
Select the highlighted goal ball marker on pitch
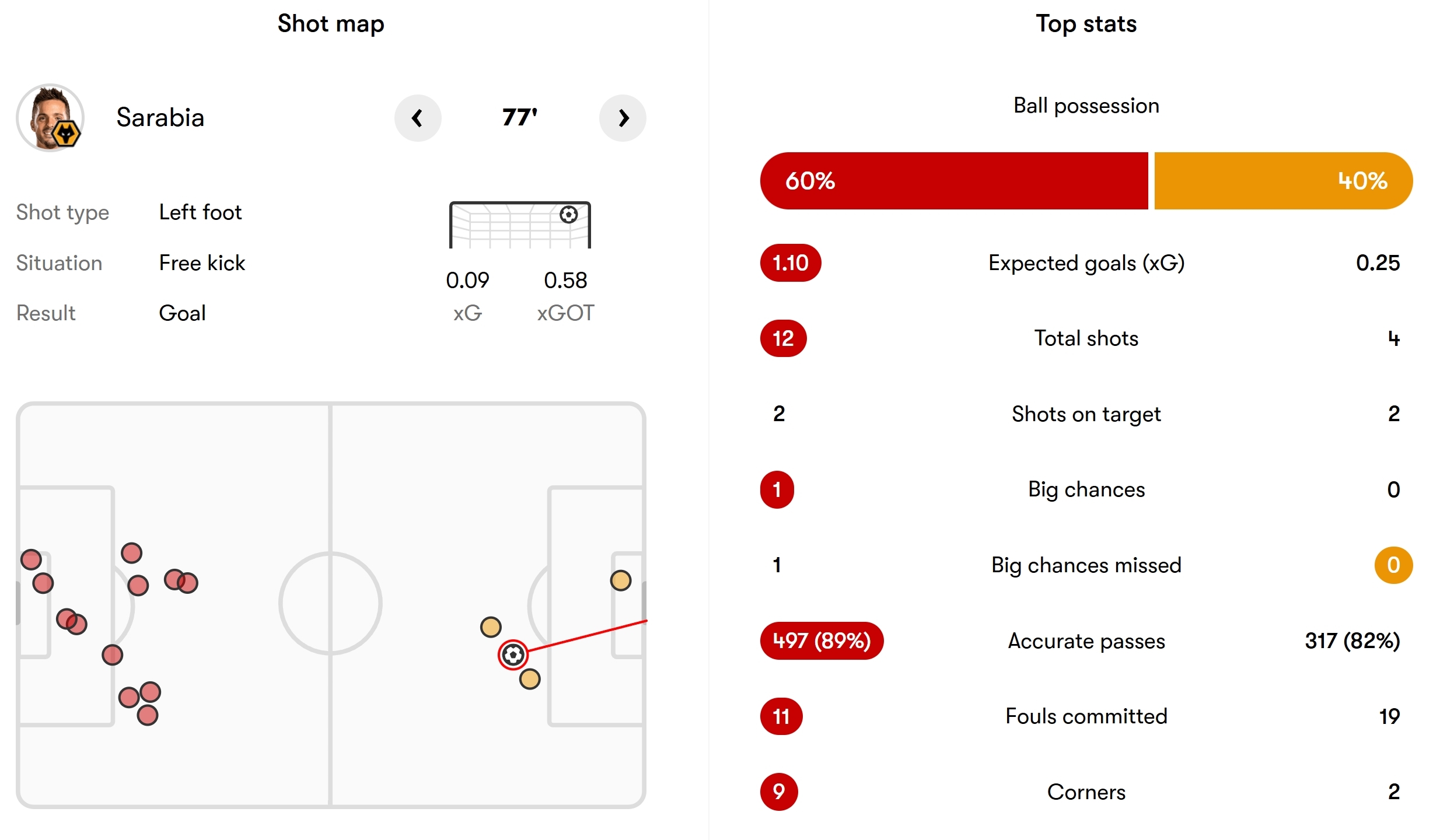click(x=513, y=654)
